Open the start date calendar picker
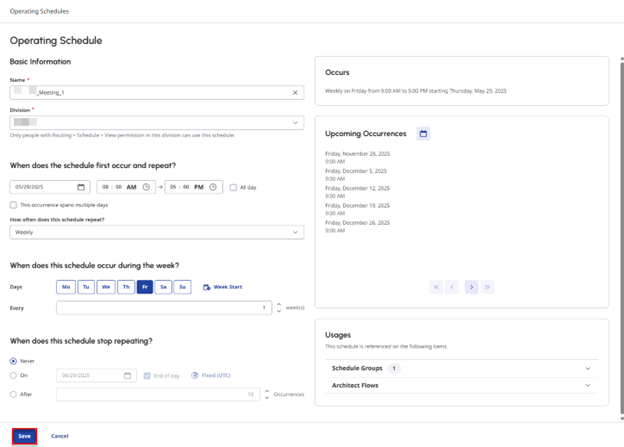624x447 pixels. coord(81,187)
